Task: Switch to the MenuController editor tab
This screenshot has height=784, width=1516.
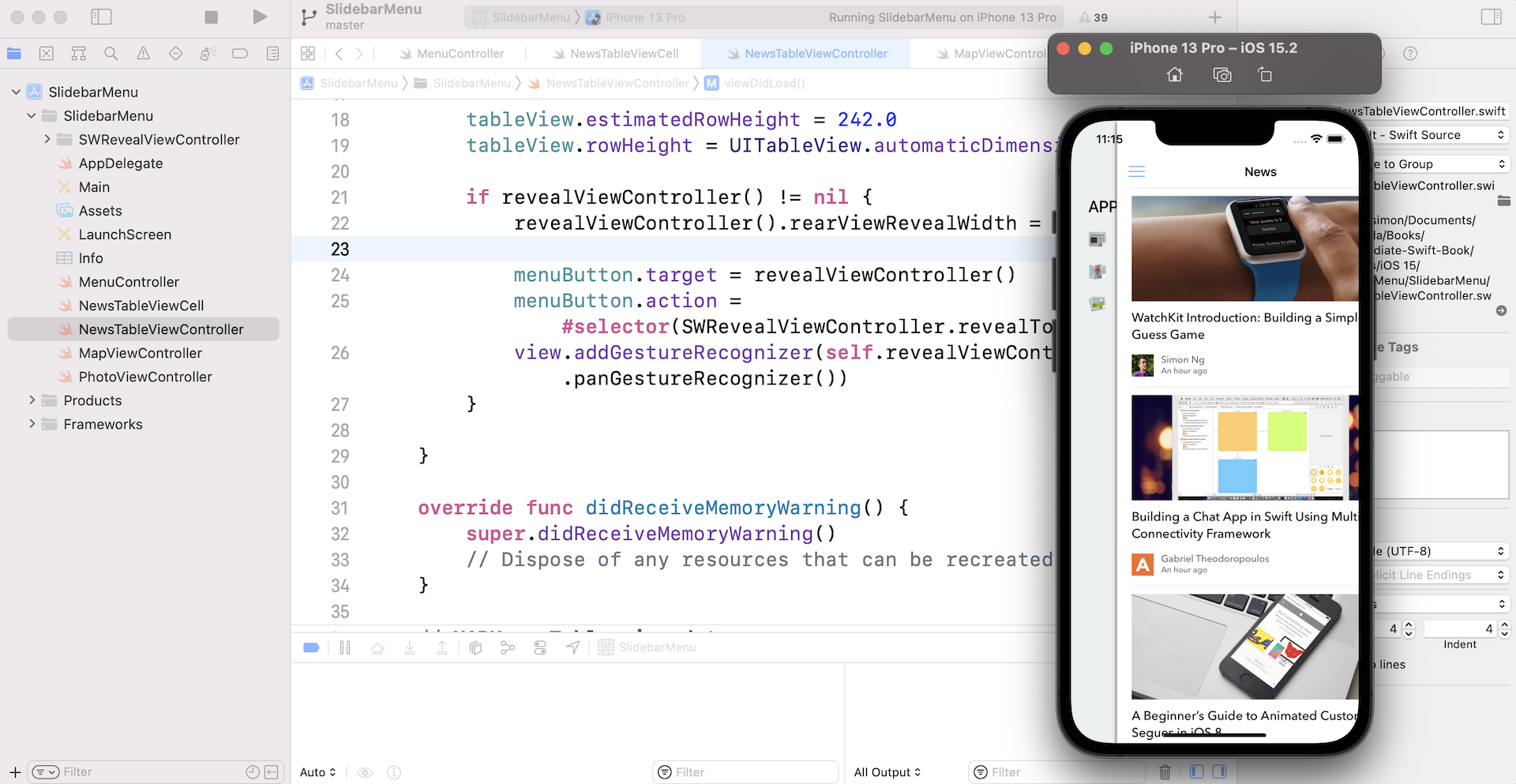Action: pyautogui.click(x=460, y=54)
